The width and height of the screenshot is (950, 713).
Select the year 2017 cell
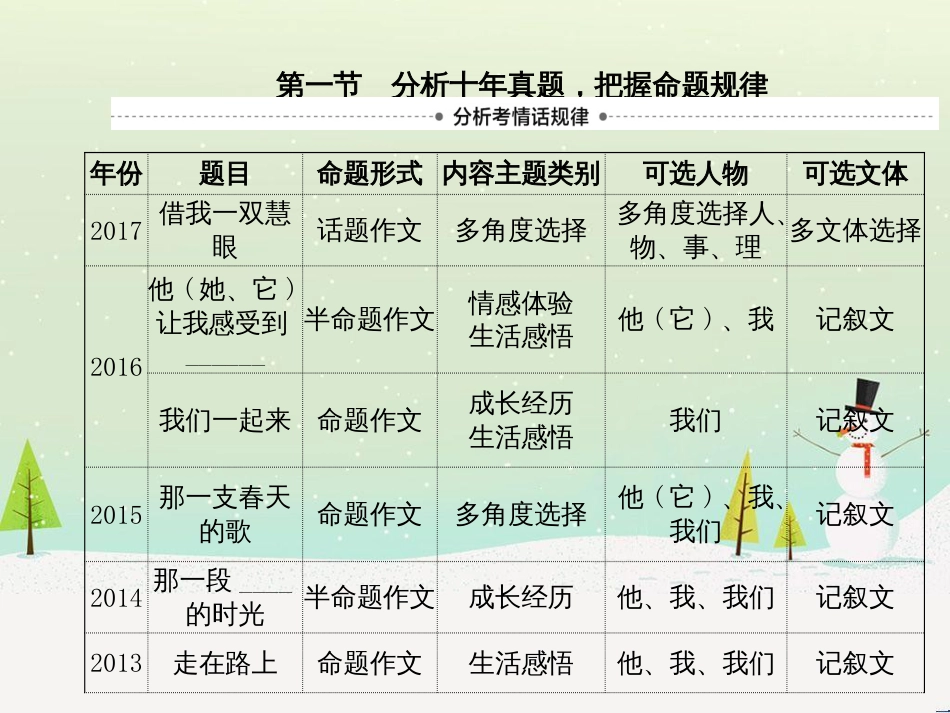click(x=116, y=229)
